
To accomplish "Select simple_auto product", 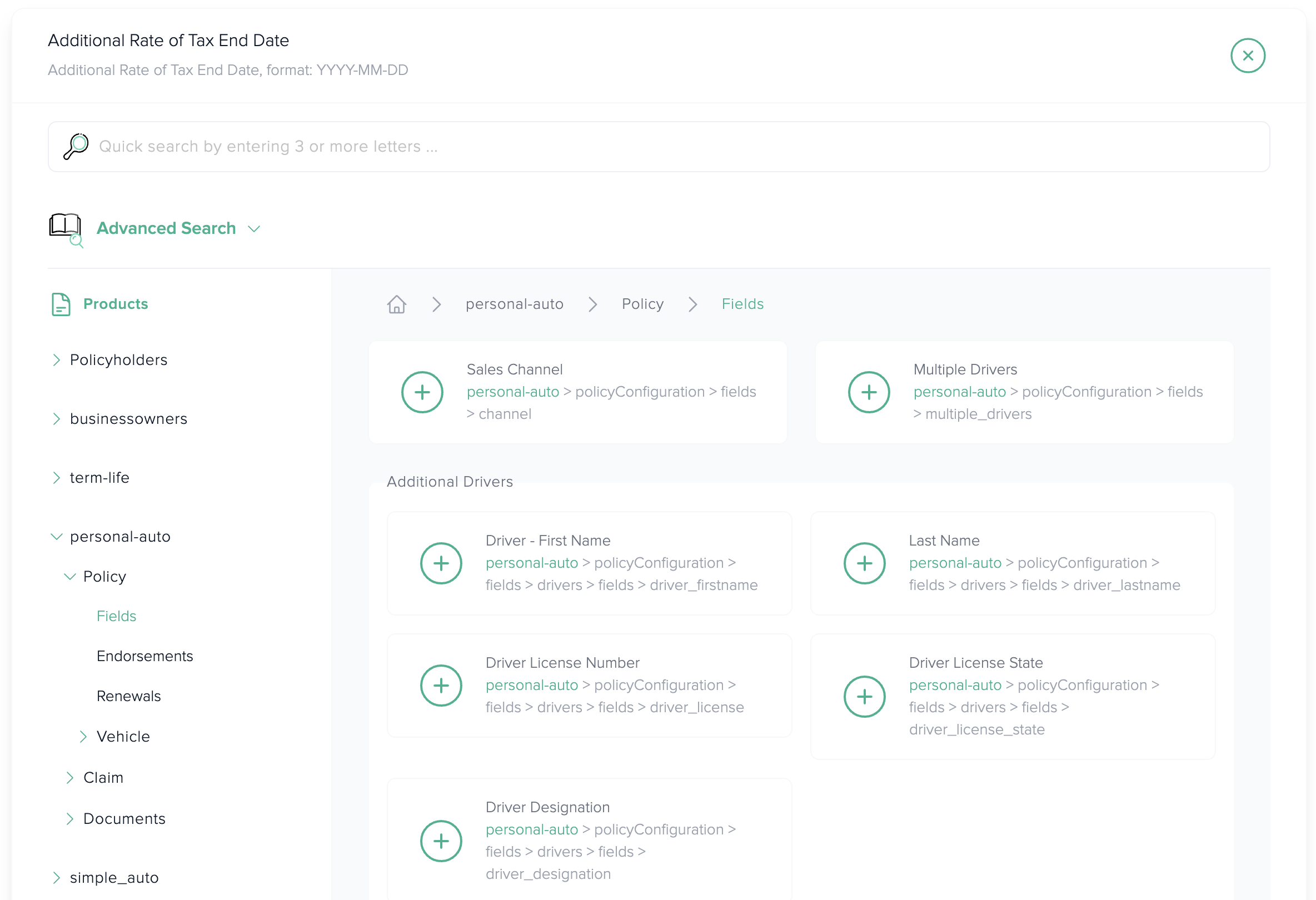I will click(114, 878).
